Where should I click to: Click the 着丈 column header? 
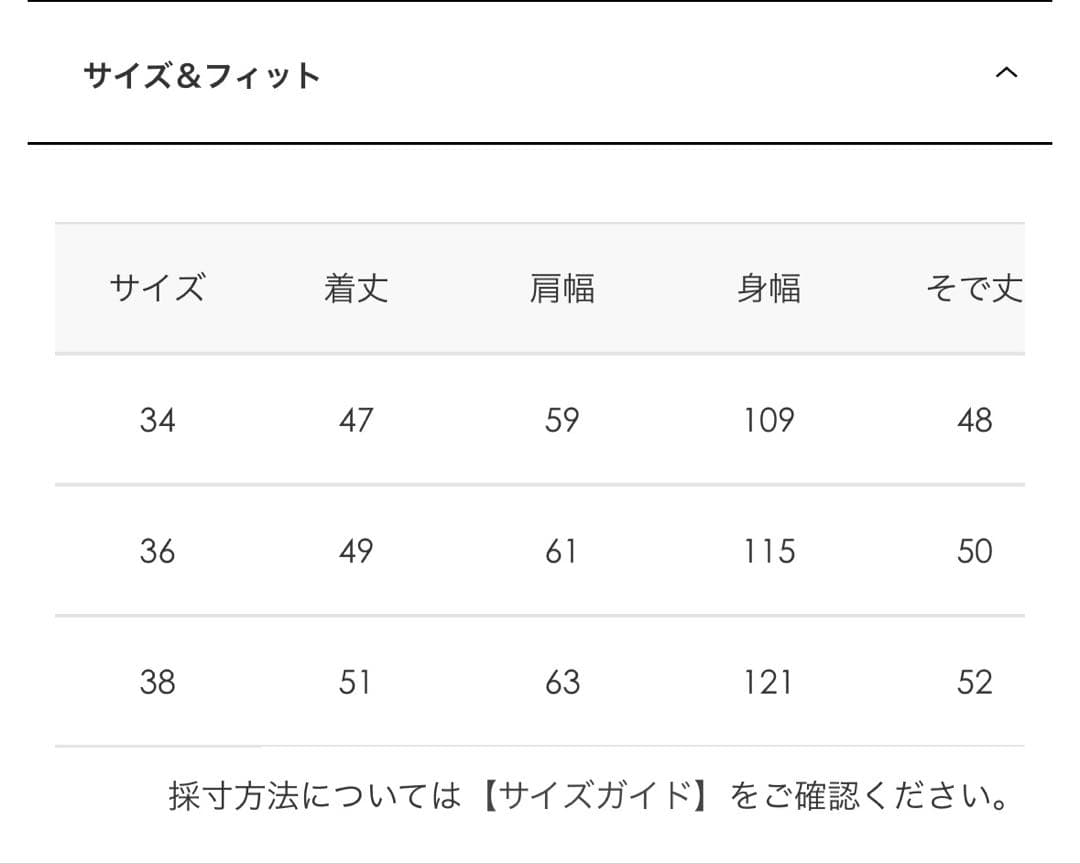tap(355, 289)
